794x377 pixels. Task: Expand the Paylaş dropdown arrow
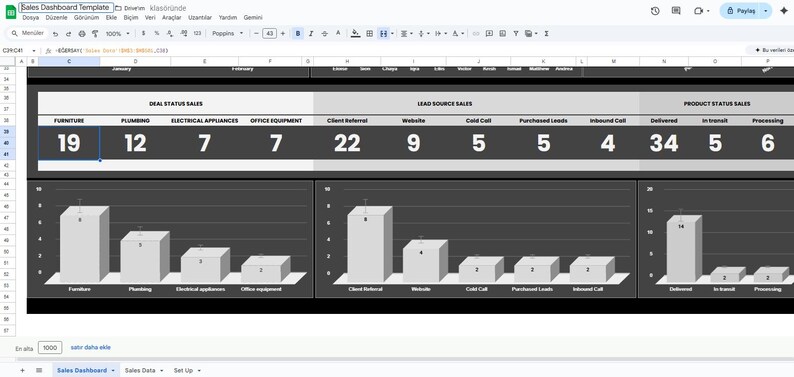766,11
